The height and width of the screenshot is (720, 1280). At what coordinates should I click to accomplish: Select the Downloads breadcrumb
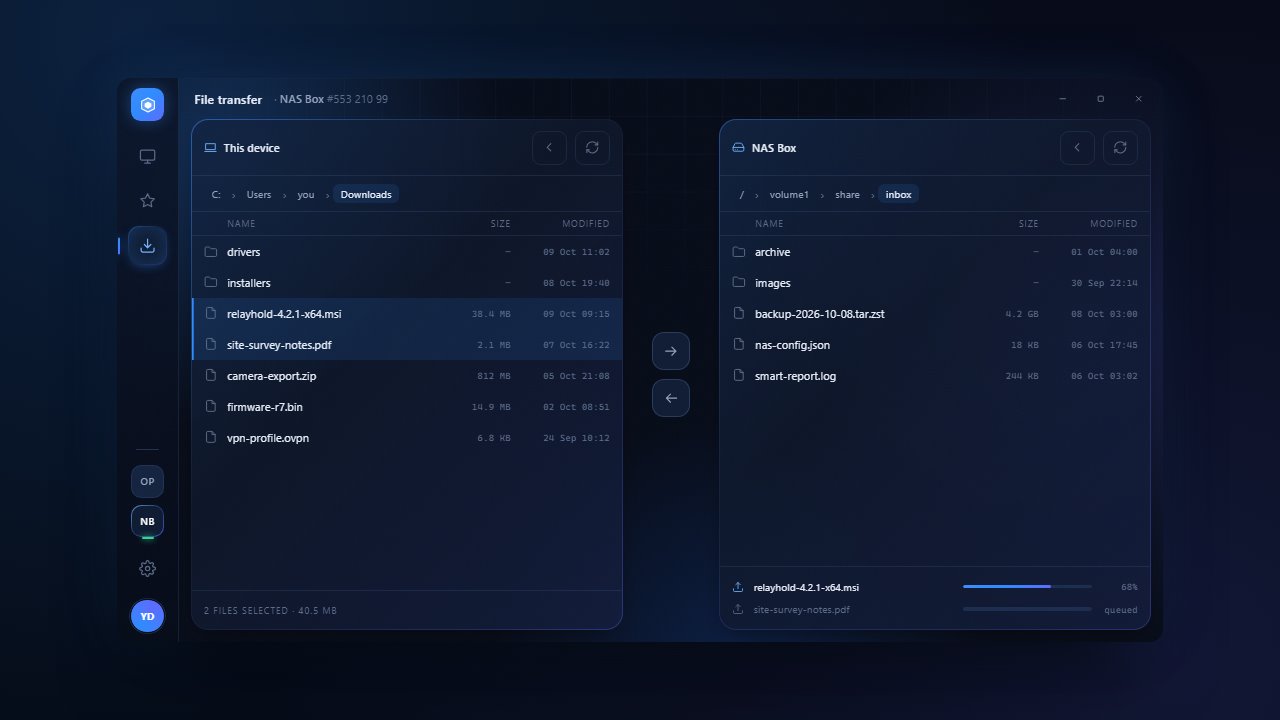click(x=366, y=195)
